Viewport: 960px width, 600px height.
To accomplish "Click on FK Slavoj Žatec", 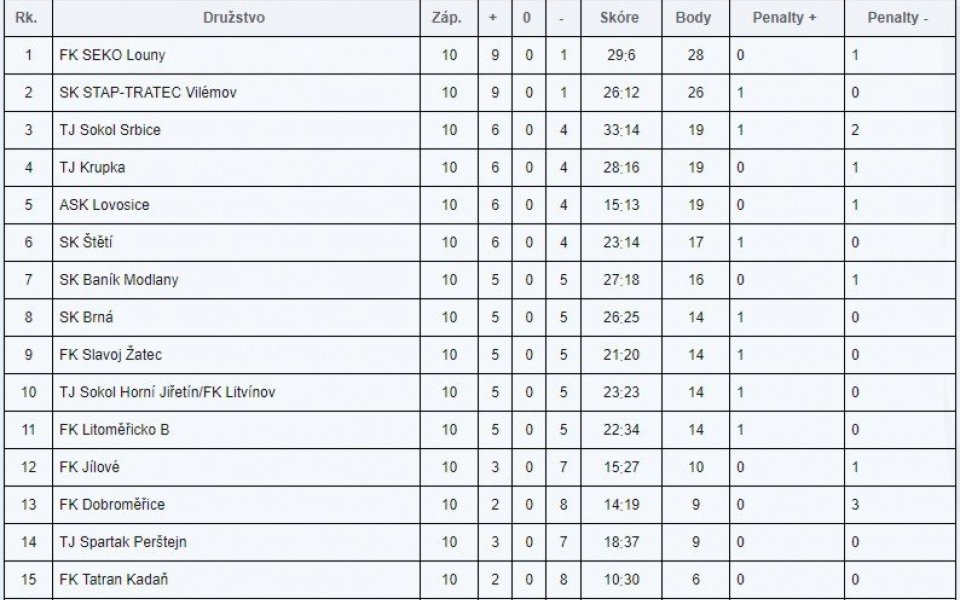I will pyautogui.click(x=110, y=354).
